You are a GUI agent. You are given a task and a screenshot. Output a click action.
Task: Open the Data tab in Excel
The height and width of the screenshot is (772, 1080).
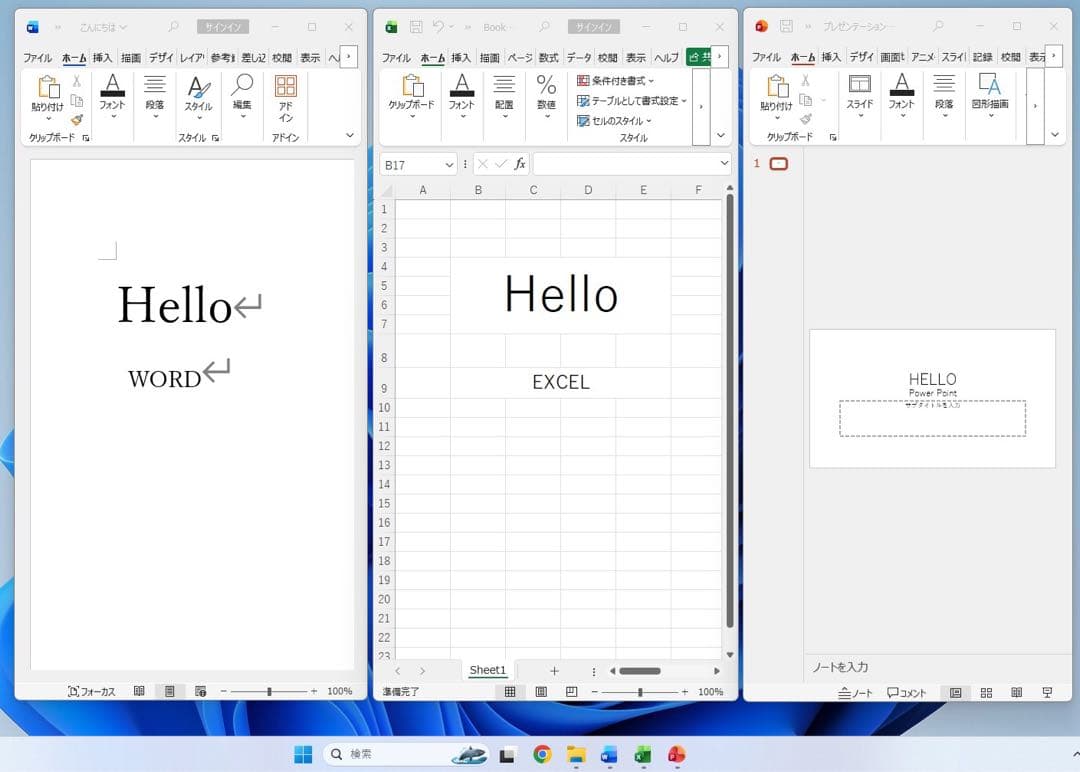pos(579,58)
